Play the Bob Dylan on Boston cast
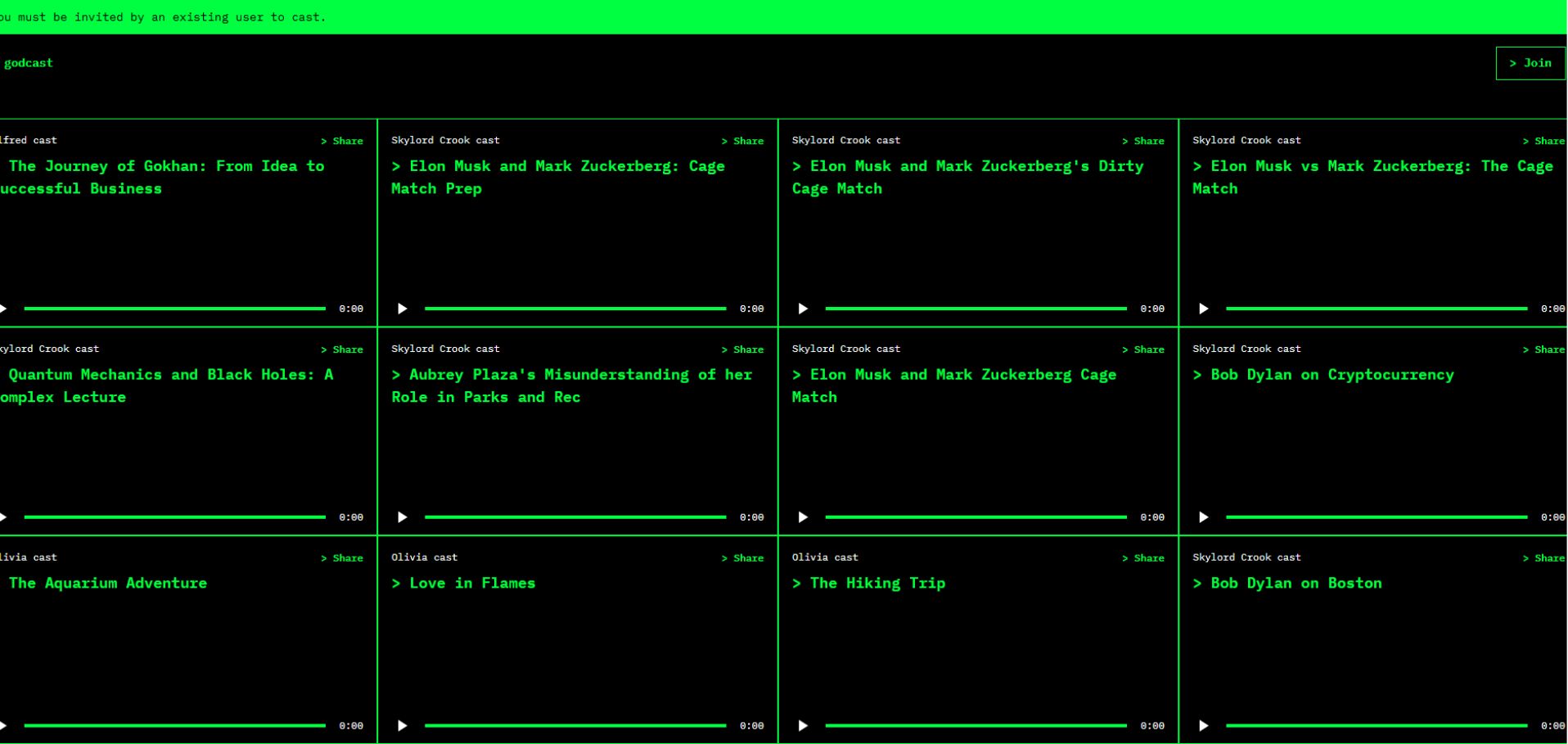1568x744 pixels. click(1203, 726)
